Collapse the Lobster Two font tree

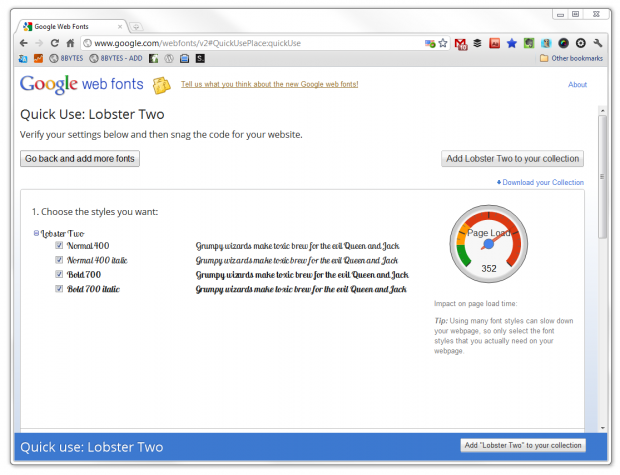36,233
